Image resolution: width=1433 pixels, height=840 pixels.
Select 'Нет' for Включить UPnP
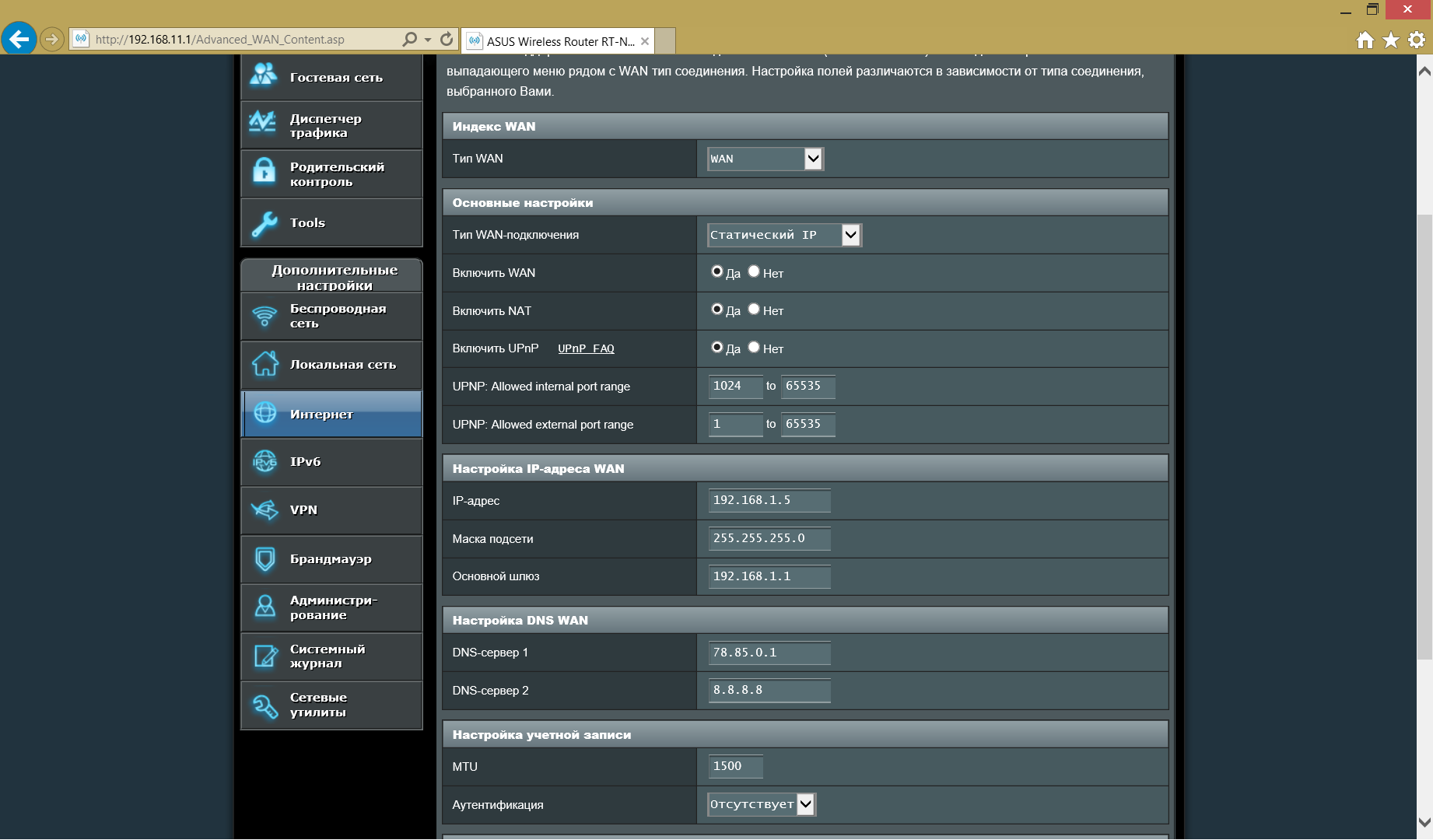pos(754,348)
